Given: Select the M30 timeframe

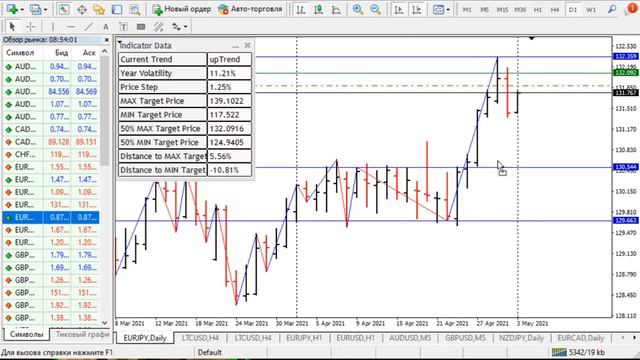Looking at the screenshot, I should [520, 9].
